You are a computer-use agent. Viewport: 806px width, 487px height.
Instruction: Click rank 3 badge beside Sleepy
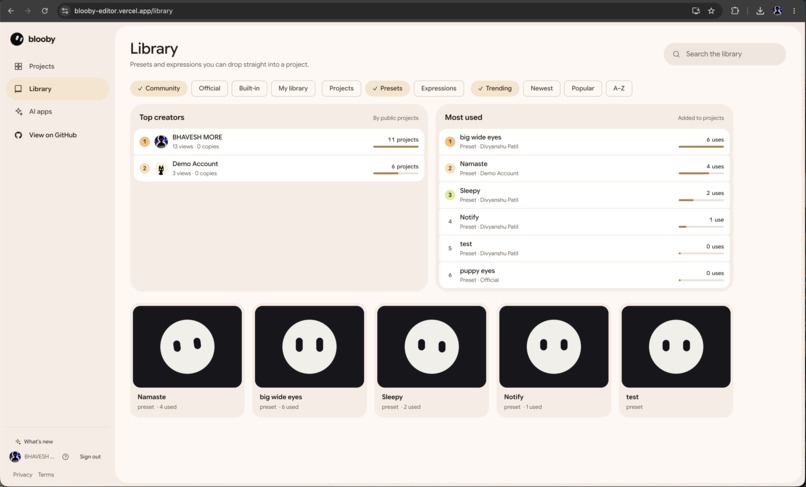(x=450, y=195)
